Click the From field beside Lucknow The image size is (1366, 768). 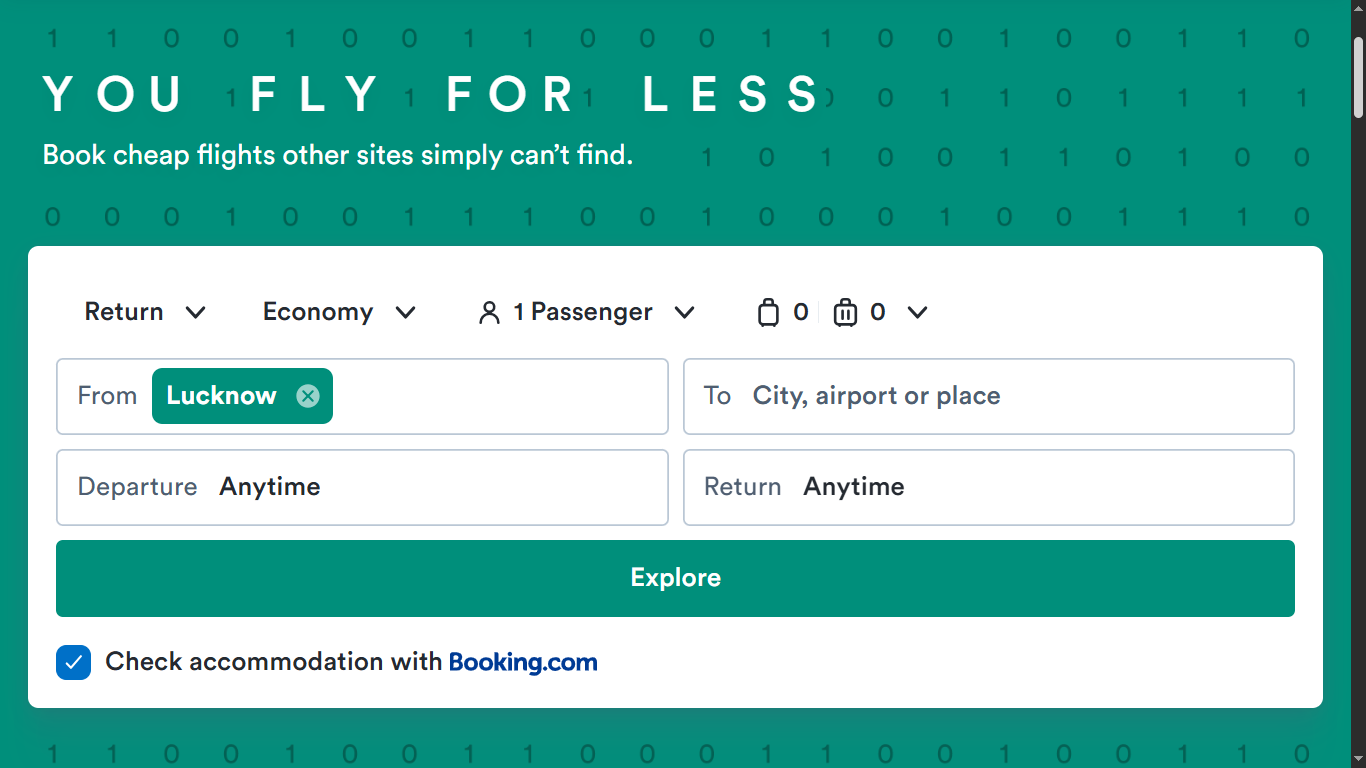(500, 396)
